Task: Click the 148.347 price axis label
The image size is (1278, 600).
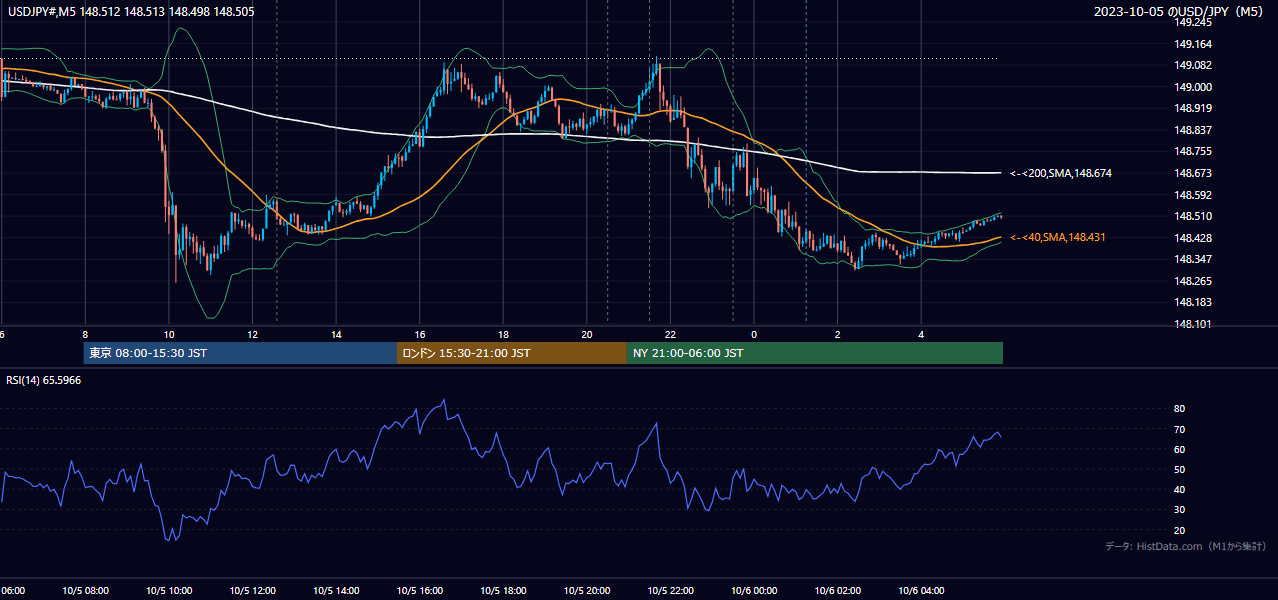Action: pyautogui.click(x=1193, y=259)
